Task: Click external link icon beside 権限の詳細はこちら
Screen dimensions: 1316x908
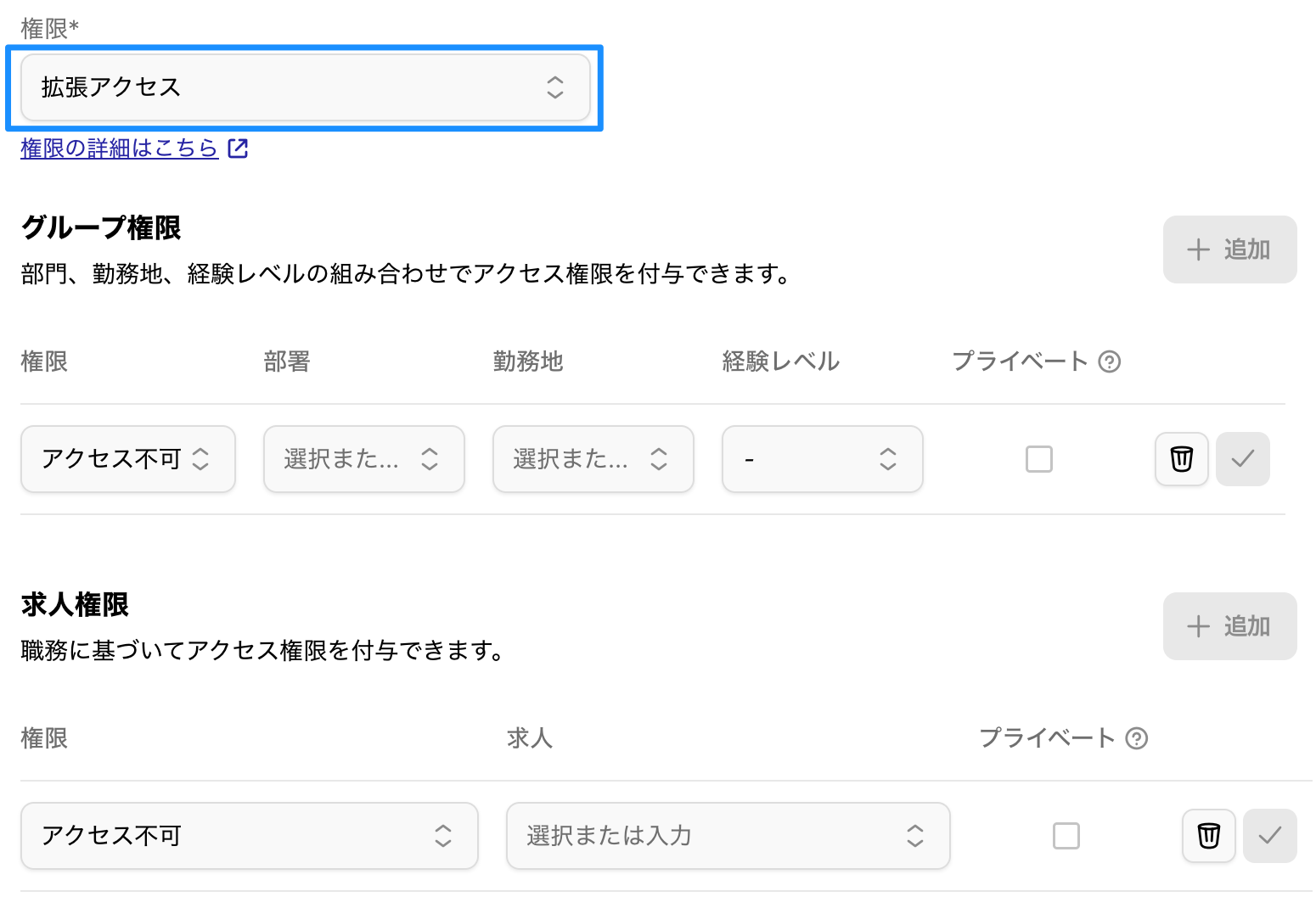Action: click(x=239, y=149)
